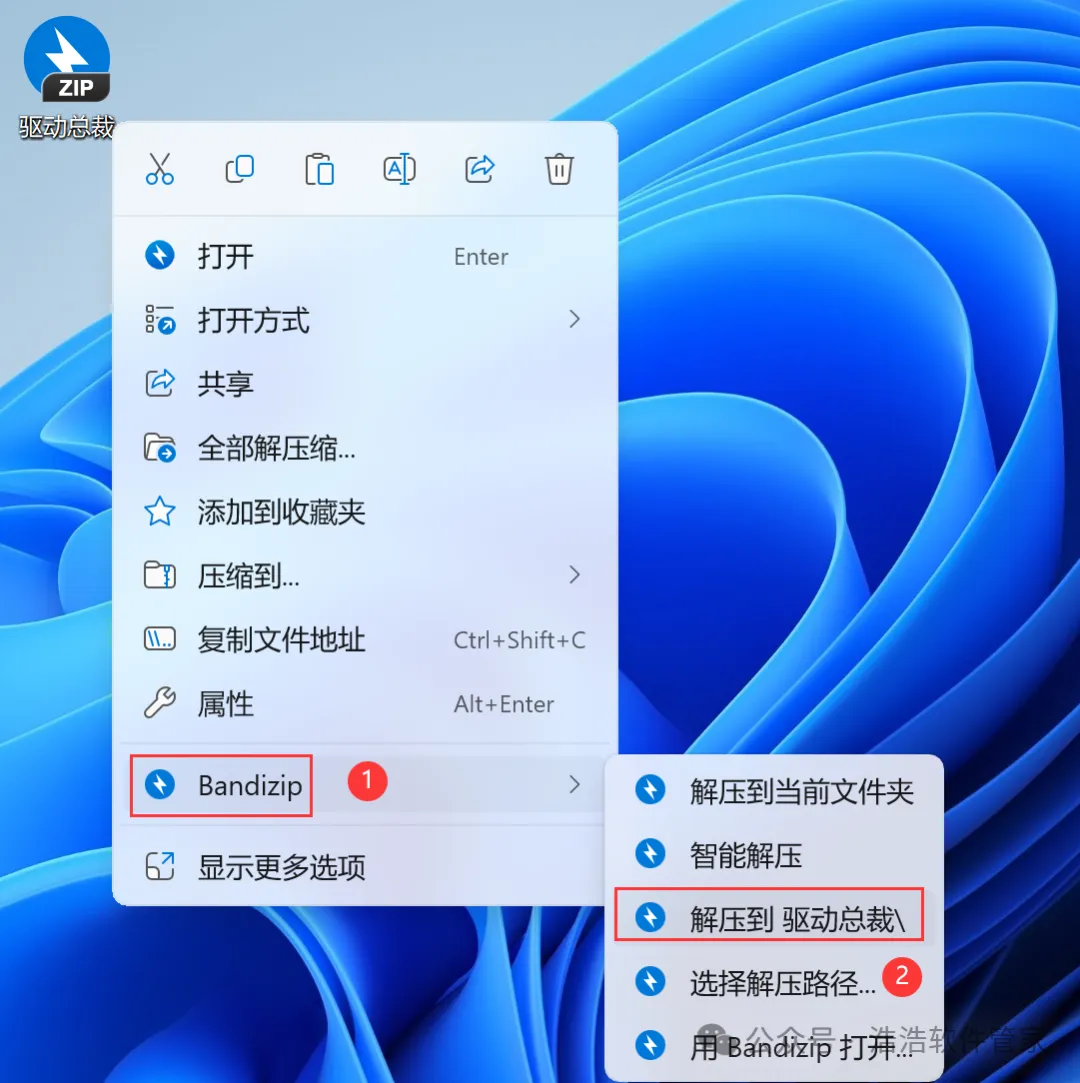Choose 选择解压路径... option
This screenshot has height=1083, width=1080.
(x=774, y=982)
